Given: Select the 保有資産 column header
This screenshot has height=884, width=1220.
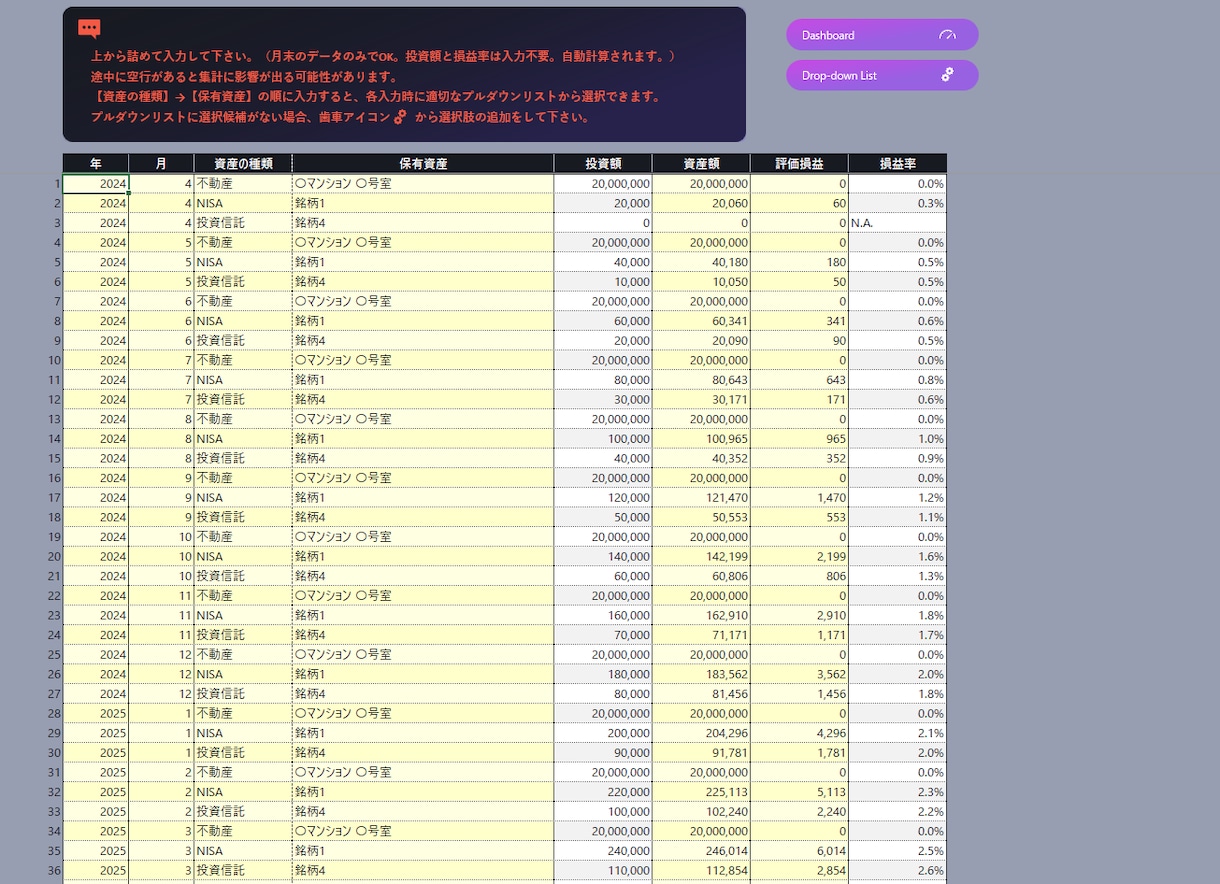Looking at the screenshot, I should pyautogui.click(x=423, y=164).
